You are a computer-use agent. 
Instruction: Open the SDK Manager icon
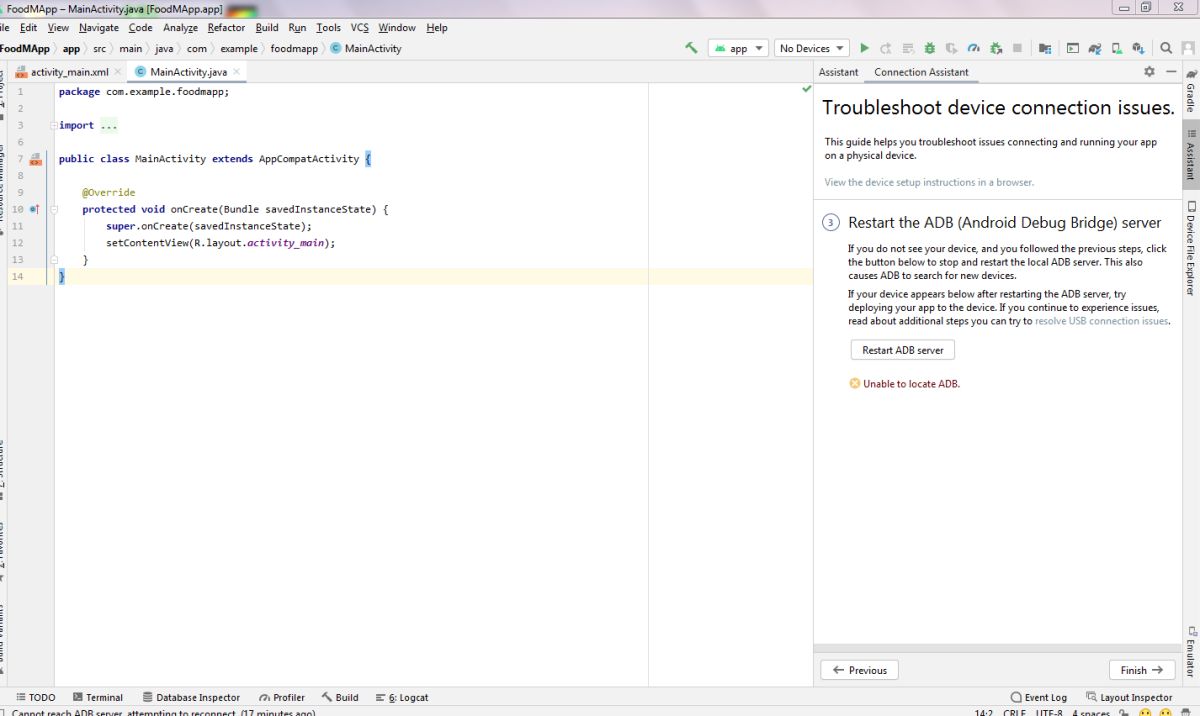[x=1139, y=48]
